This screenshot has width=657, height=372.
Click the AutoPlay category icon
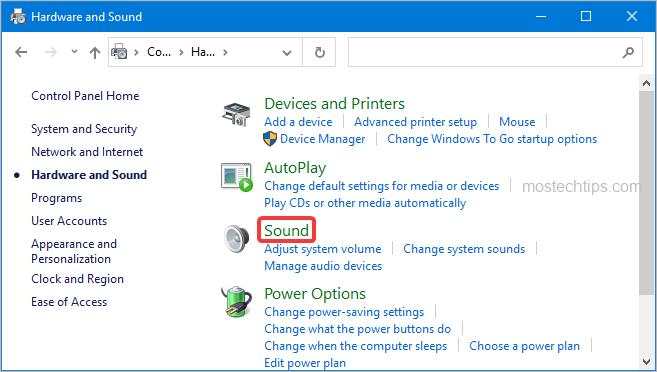pyautogui.click(x=237, y=177)
